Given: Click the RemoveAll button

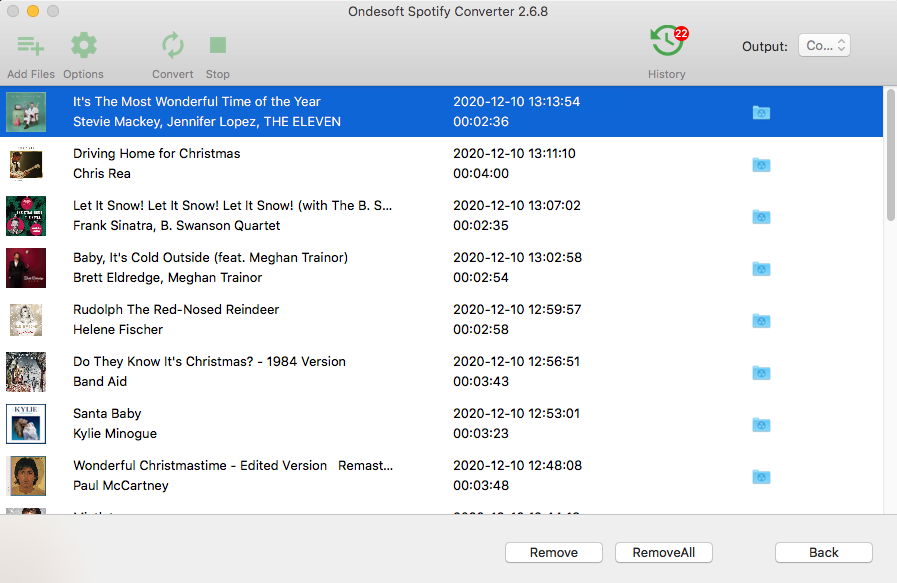Looking at the screenshot, I should point(664,553).
